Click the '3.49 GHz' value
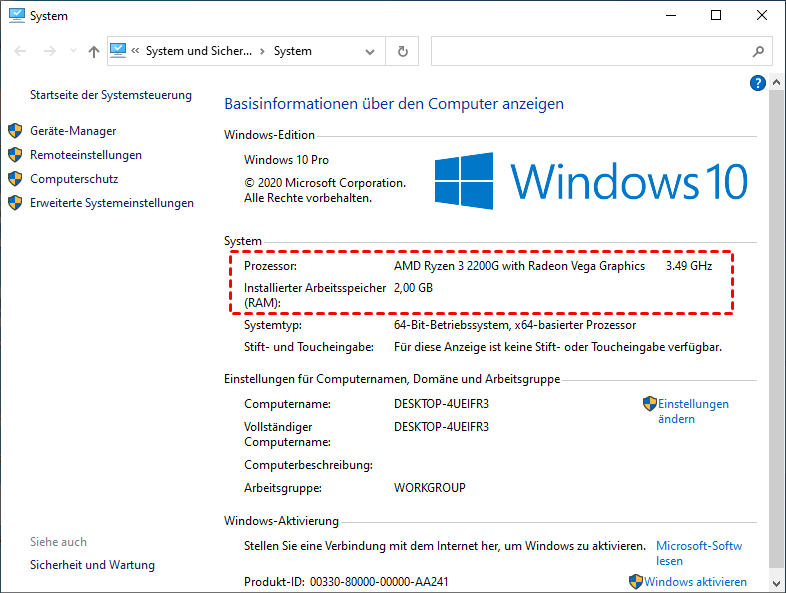The height and width of the screenshot is (593, 786). [x=689, y=266]
